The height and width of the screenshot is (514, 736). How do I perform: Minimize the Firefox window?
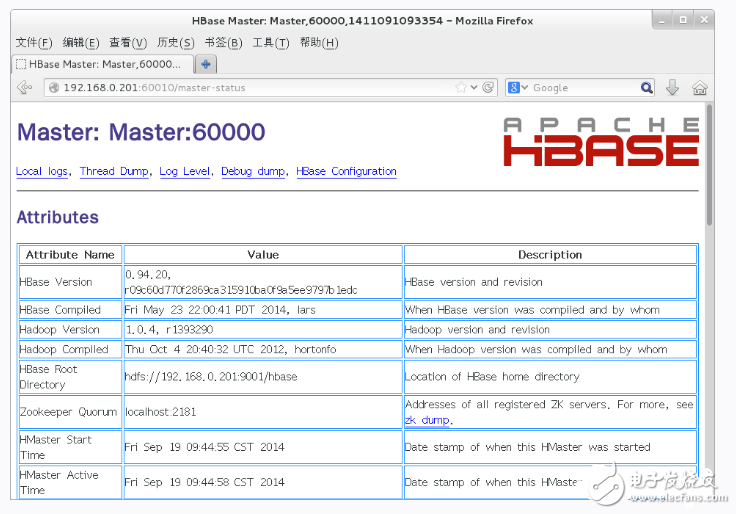(662, 20)
